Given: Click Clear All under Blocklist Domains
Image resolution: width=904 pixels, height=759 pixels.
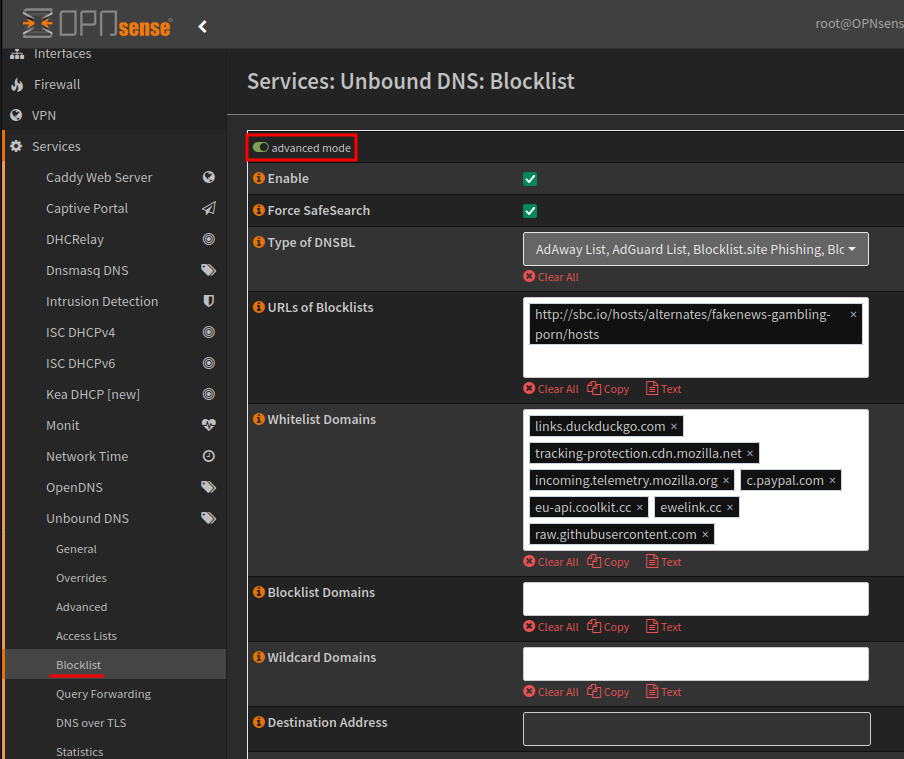Looking at the screenshot, I should tap(551, 627).
